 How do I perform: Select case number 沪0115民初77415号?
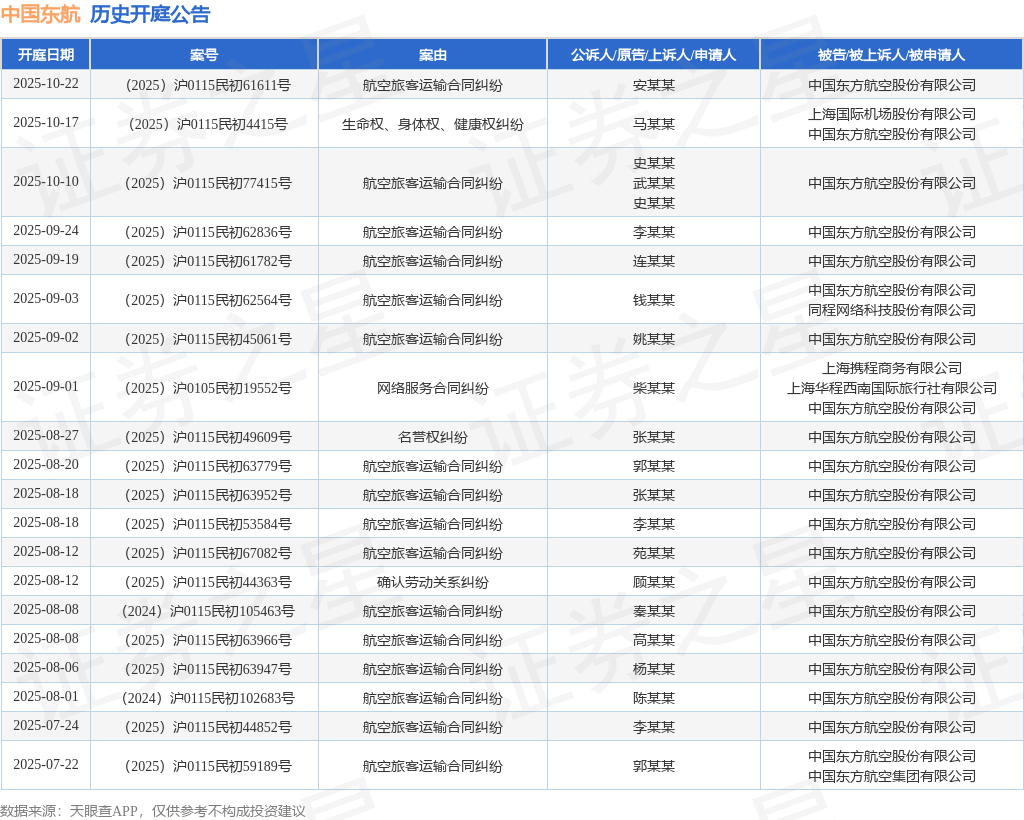pos(208,183)
